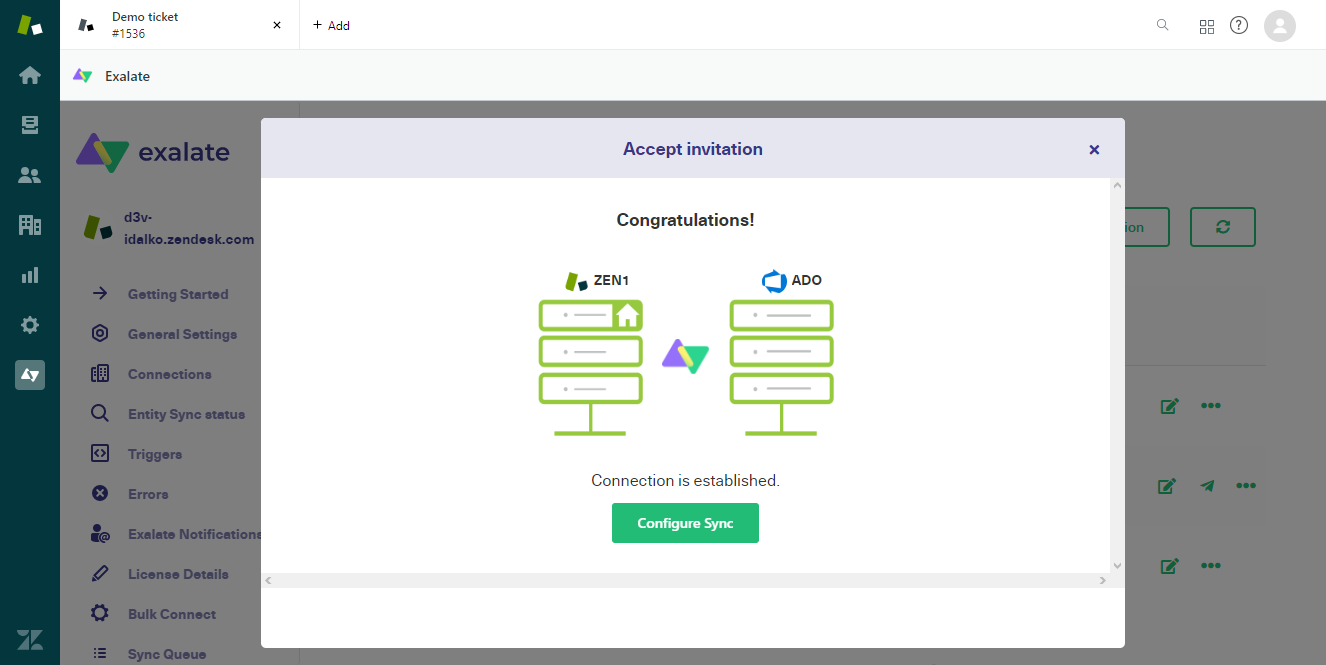The width and height of the screenshot is (1326, 665).
Task: Open Connections in Exalate menu
Action: (x=169, y=374)
